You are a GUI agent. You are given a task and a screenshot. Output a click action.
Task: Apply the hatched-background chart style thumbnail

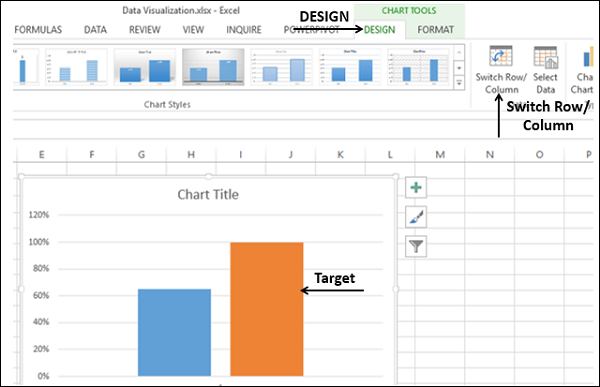click(x=418, y=67)
